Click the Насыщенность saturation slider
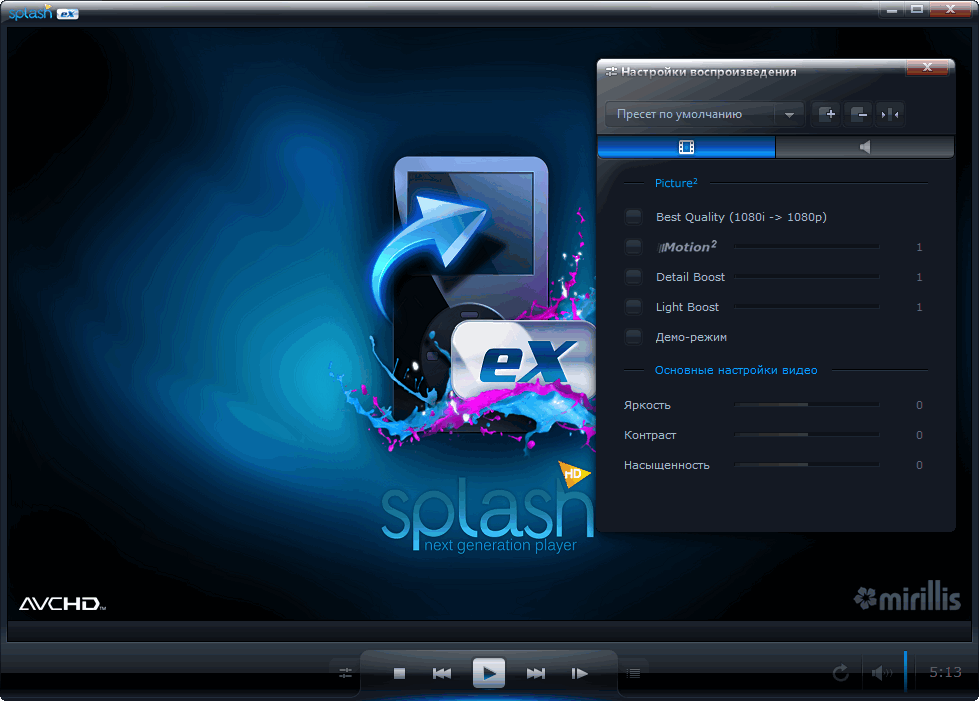979x701 pixels. [x=807, y=465]
